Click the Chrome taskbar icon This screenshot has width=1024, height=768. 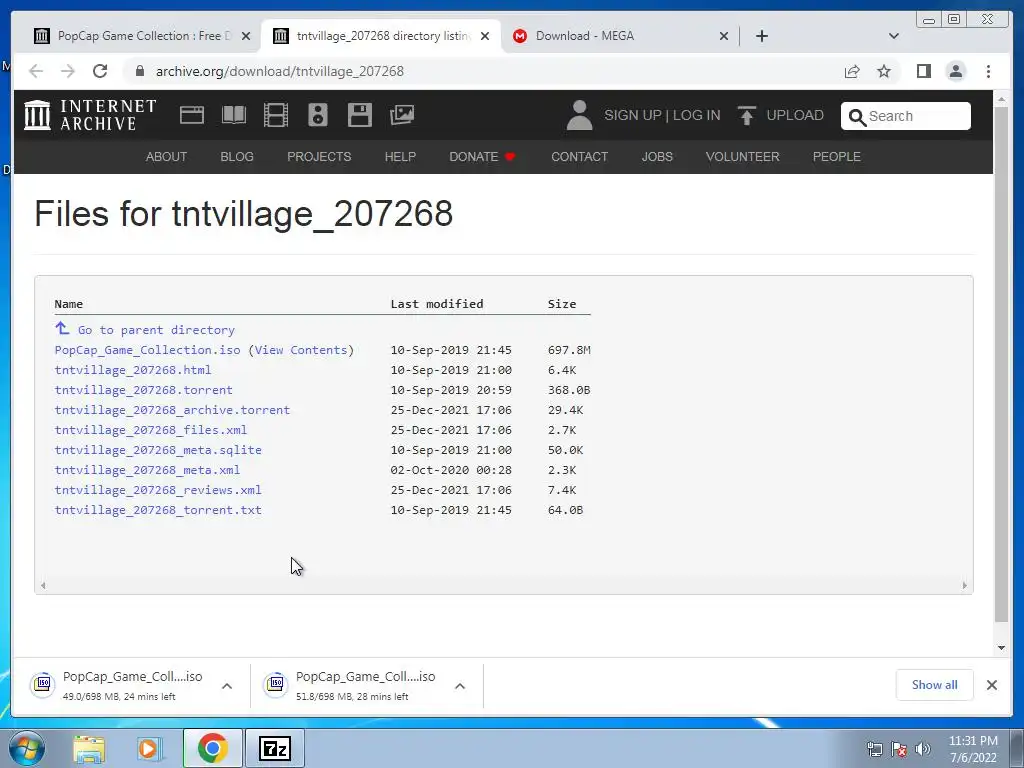pos(212,748)
